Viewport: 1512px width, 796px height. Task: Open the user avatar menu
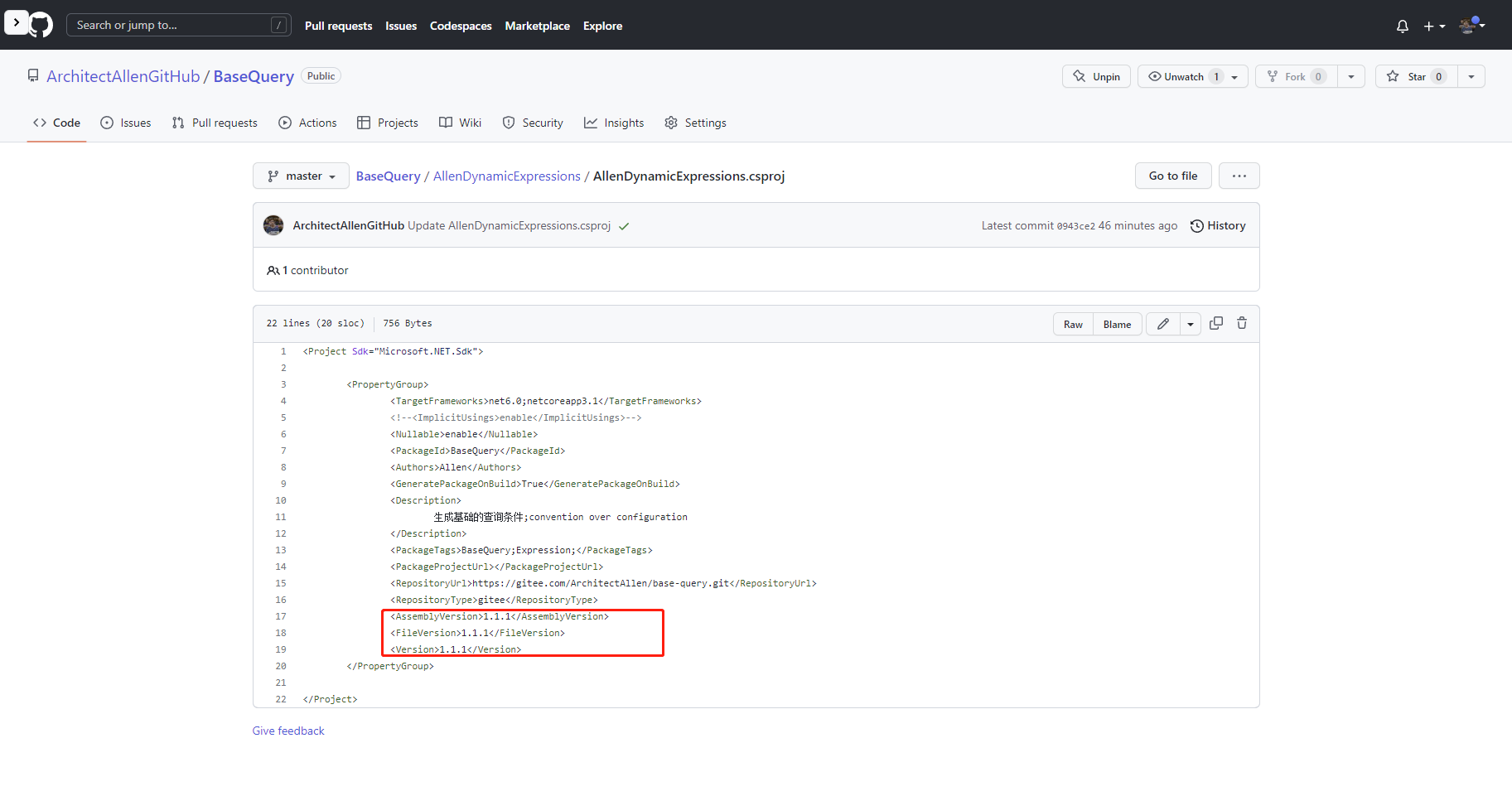tap(1471, 25)
